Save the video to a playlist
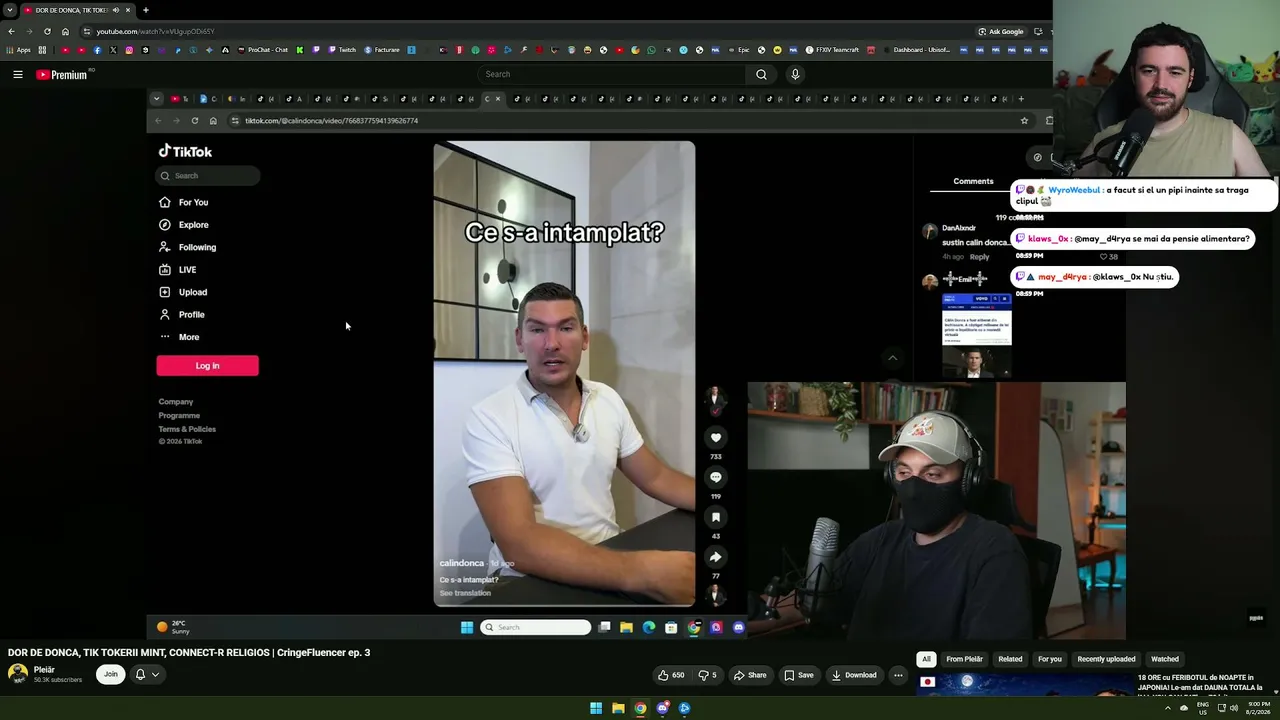 click(x=799, y=675)
